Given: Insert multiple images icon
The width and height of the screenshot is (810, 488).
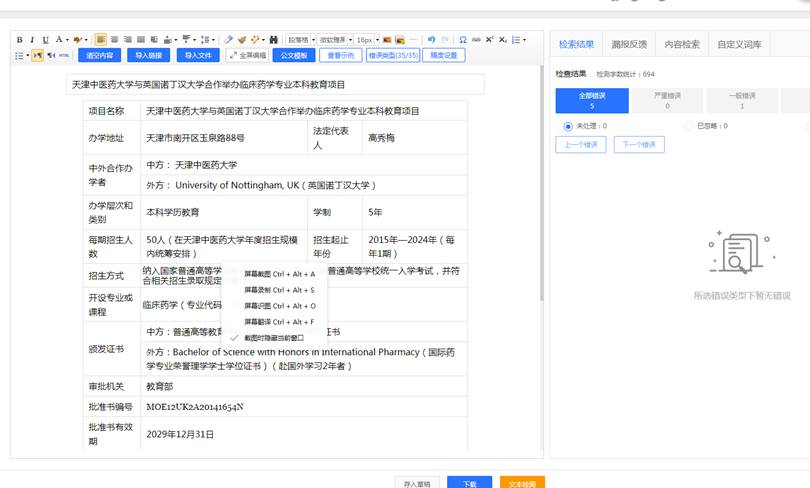Looking at the screenshot, I should 400,40.
